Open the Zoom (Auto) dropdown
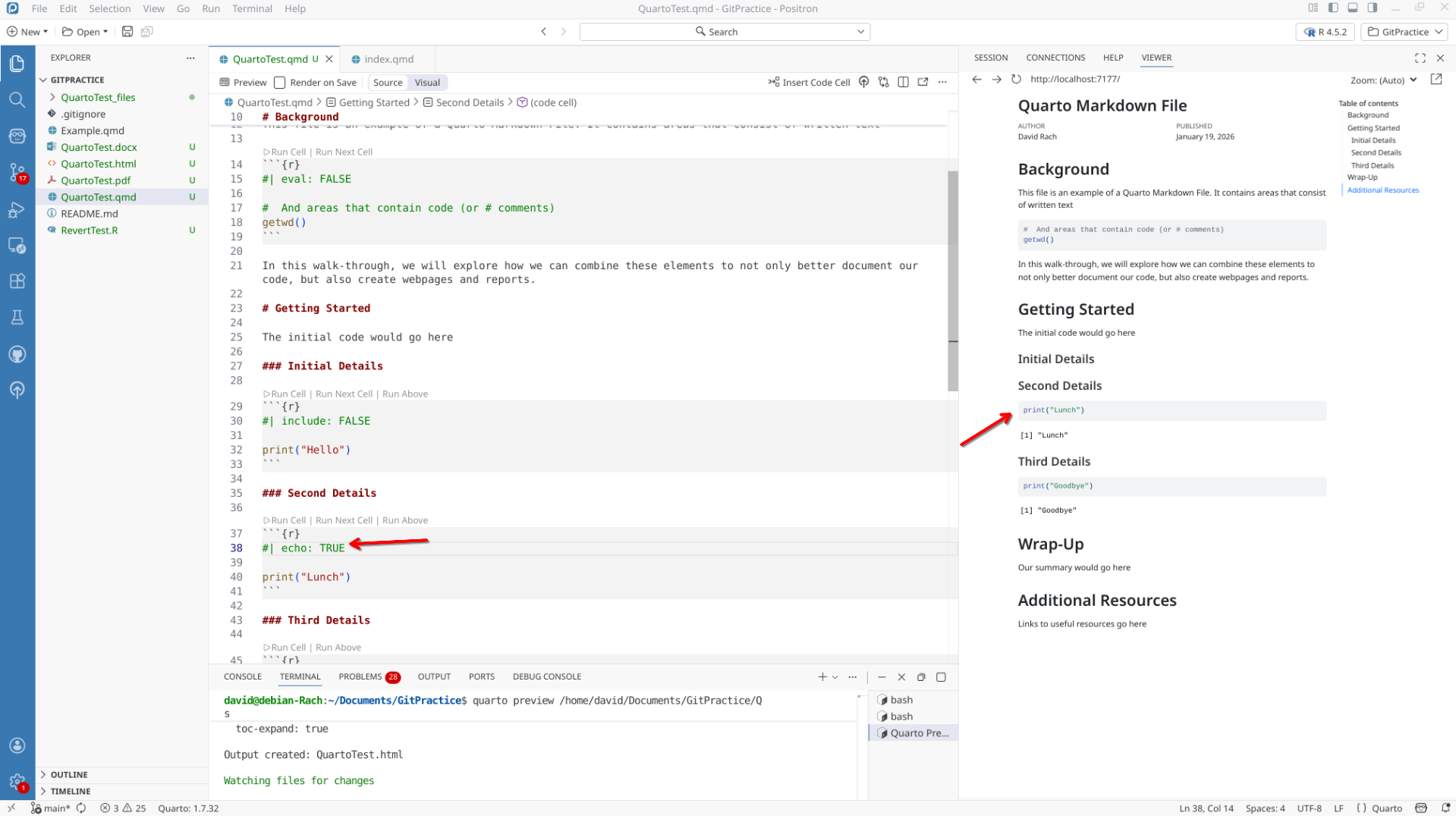 [1383, 80]
